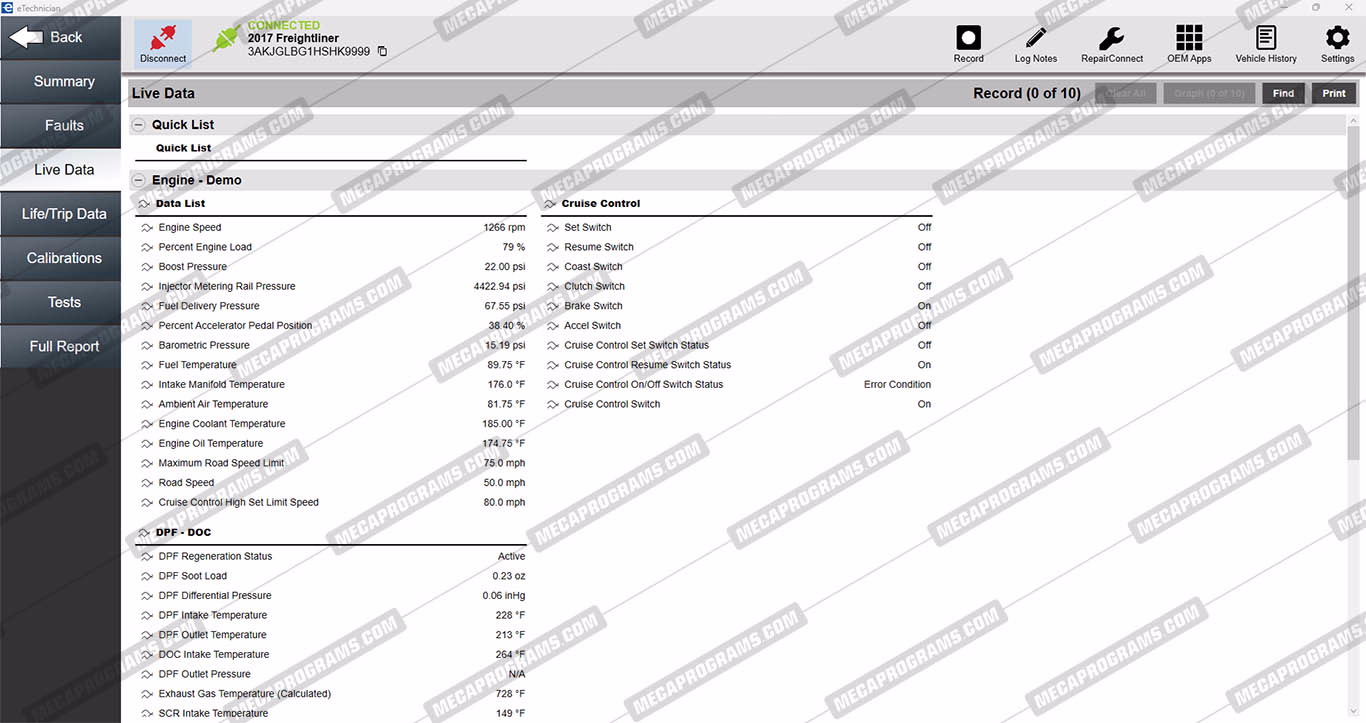Click graph icon beside Fuel Temperature
1366x723 pixels.
tap(147, 365)
